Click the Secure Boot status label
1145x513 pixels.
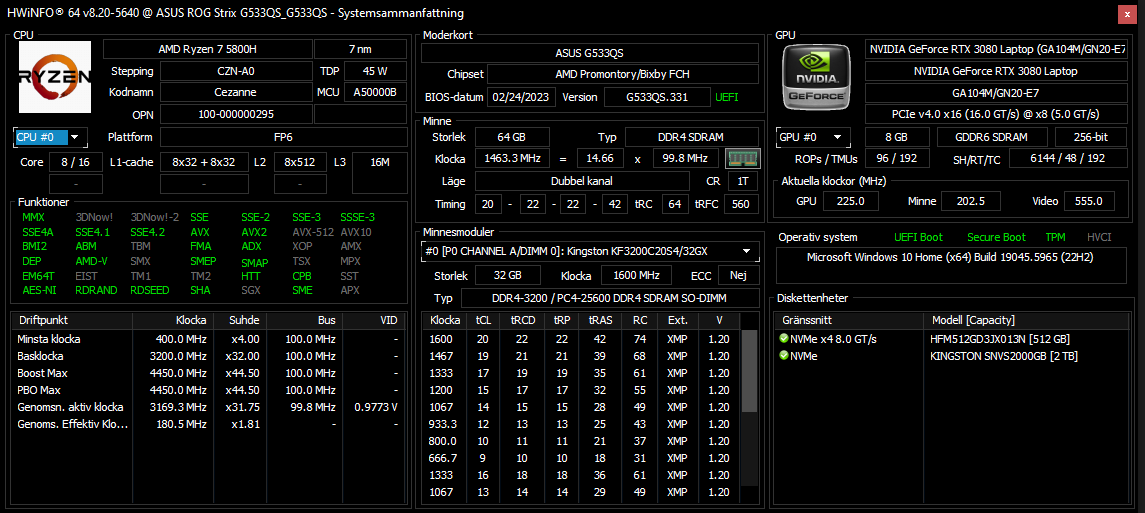point(996,237)
